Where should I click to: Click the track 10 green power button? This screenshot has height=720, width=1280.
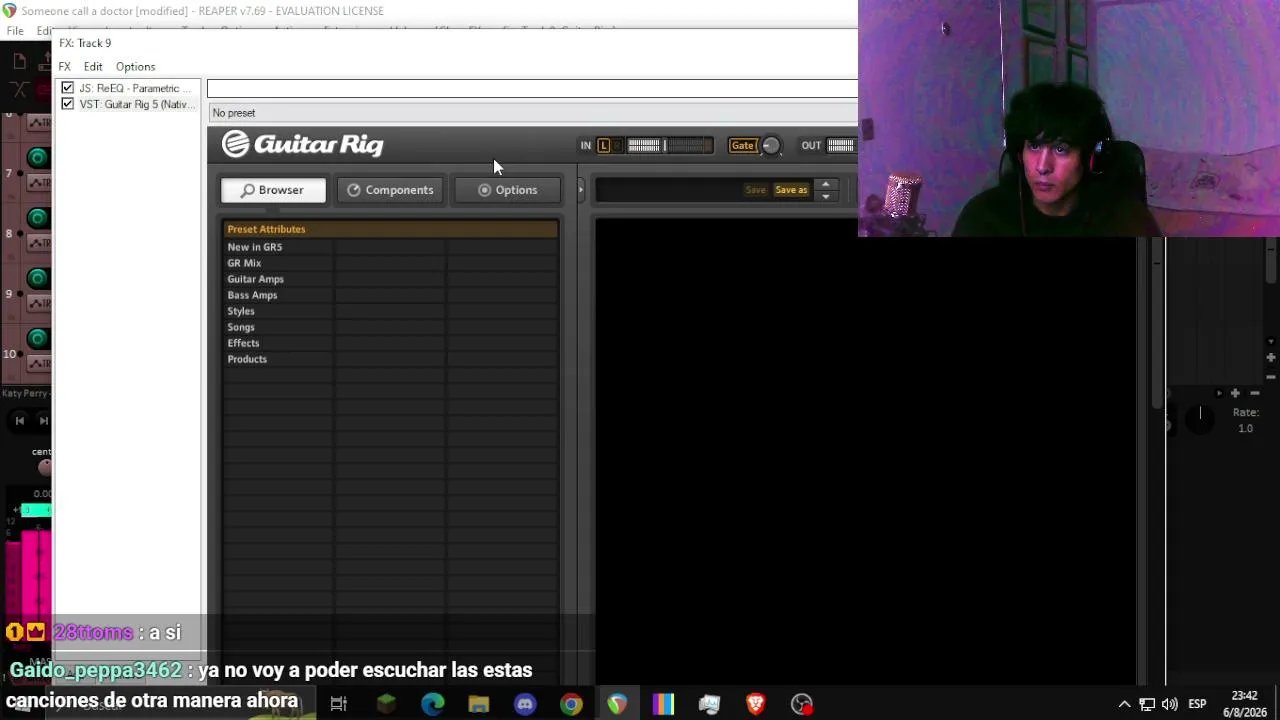[x=37, y=338]
